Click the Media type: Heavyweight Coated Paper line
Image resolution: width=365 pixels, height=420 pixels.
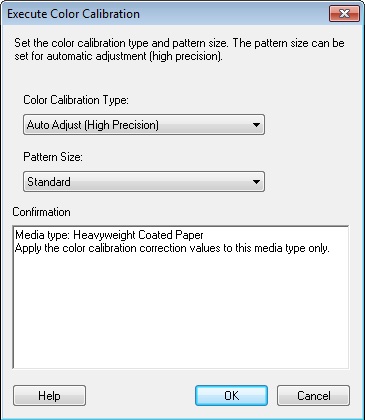pos(109,235)
